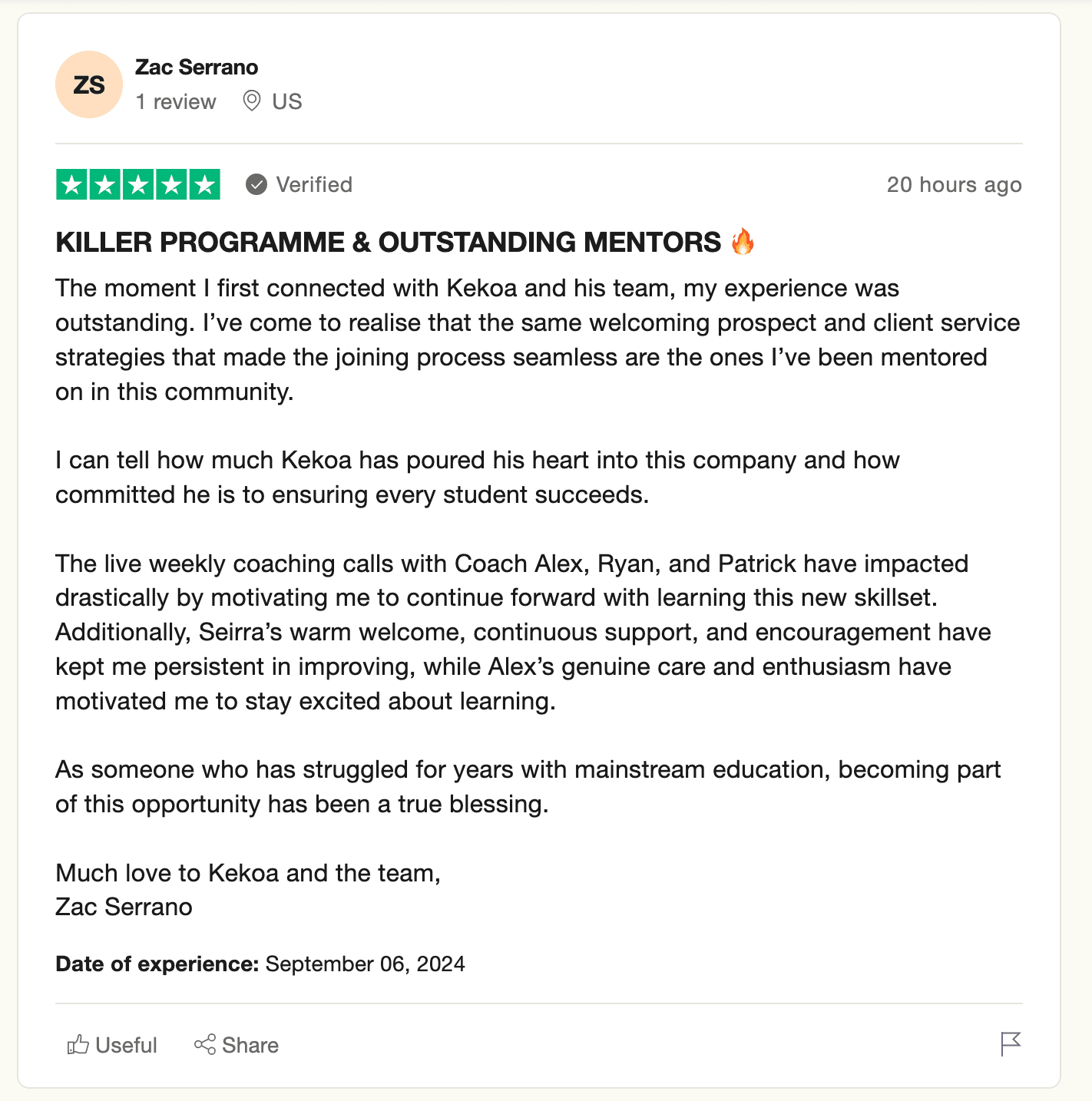Open the "20 hours ago" timestamp
The width and height of the screenshot is (1092, 1101).
click(954, 185)
